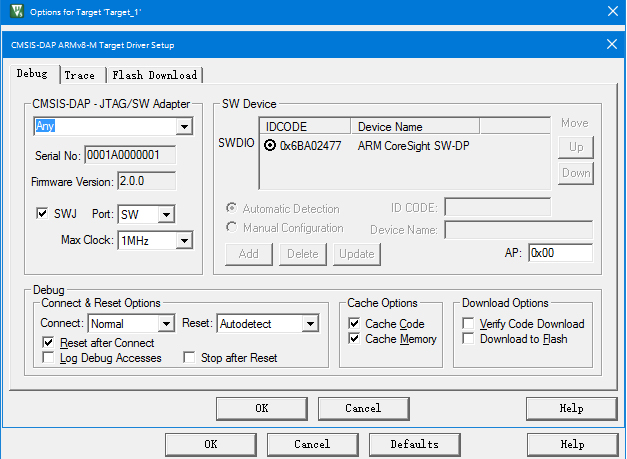Viewport: 627px width, 459px height.
Task: Enable Download to Flash checkbox
Action: (468, 338)
